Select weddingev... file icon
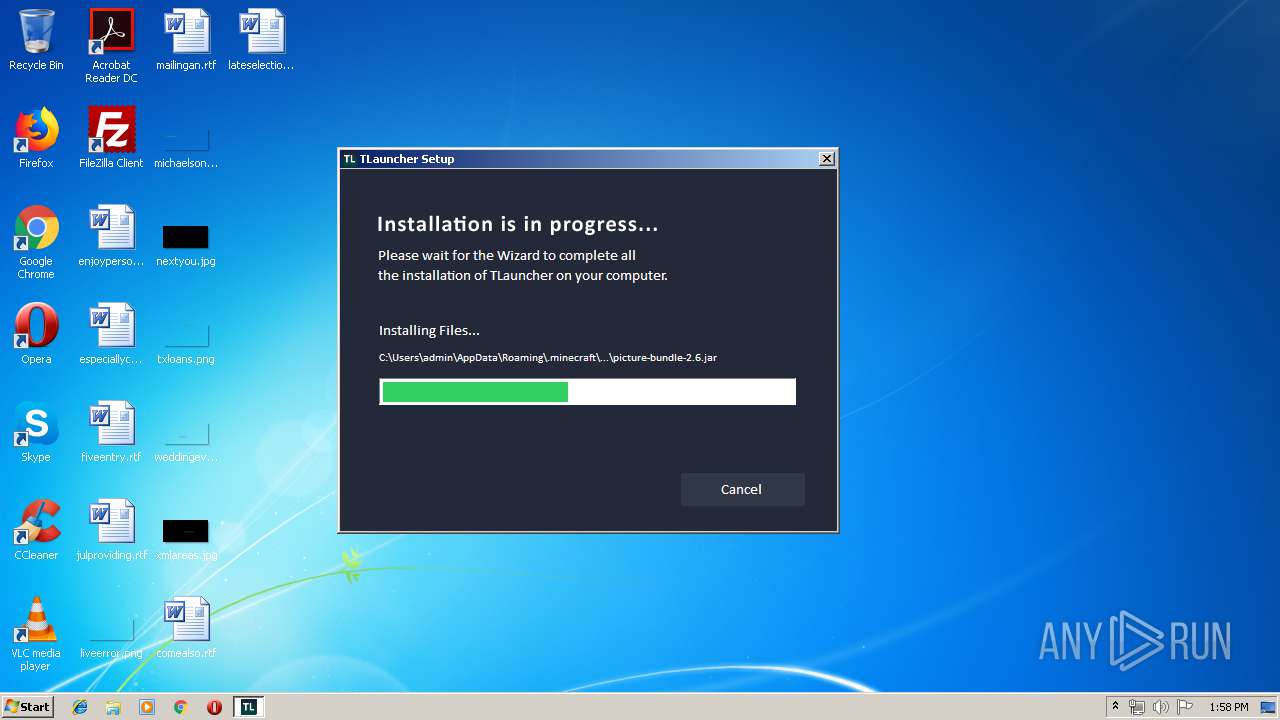The width and height of the screenshot is (1280, 720). [x=186, y=441]
